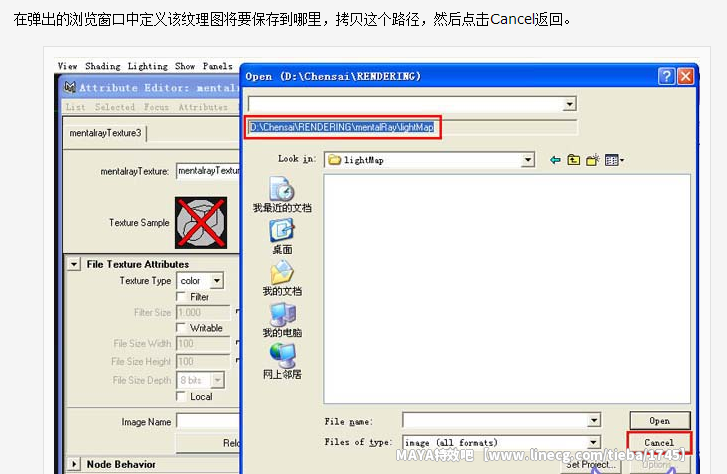Expand the Look in lightMap dropdown
This screenshot has height=474, width=727.
(x=527, y=160)
